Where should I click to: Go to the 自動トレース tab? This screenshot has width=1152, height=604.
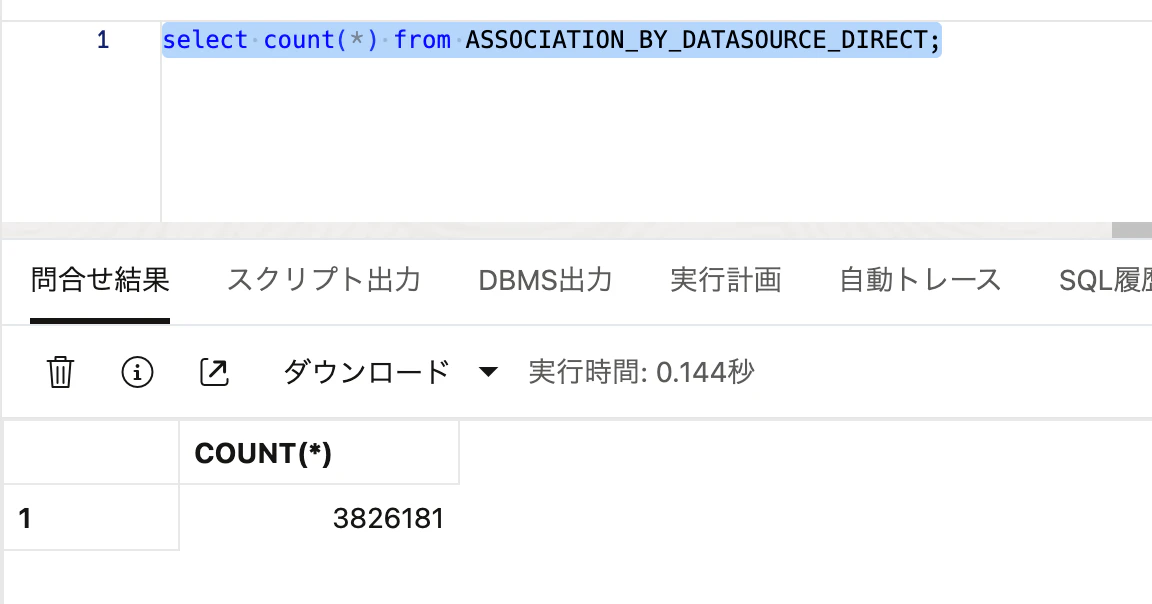click(920, 280)
